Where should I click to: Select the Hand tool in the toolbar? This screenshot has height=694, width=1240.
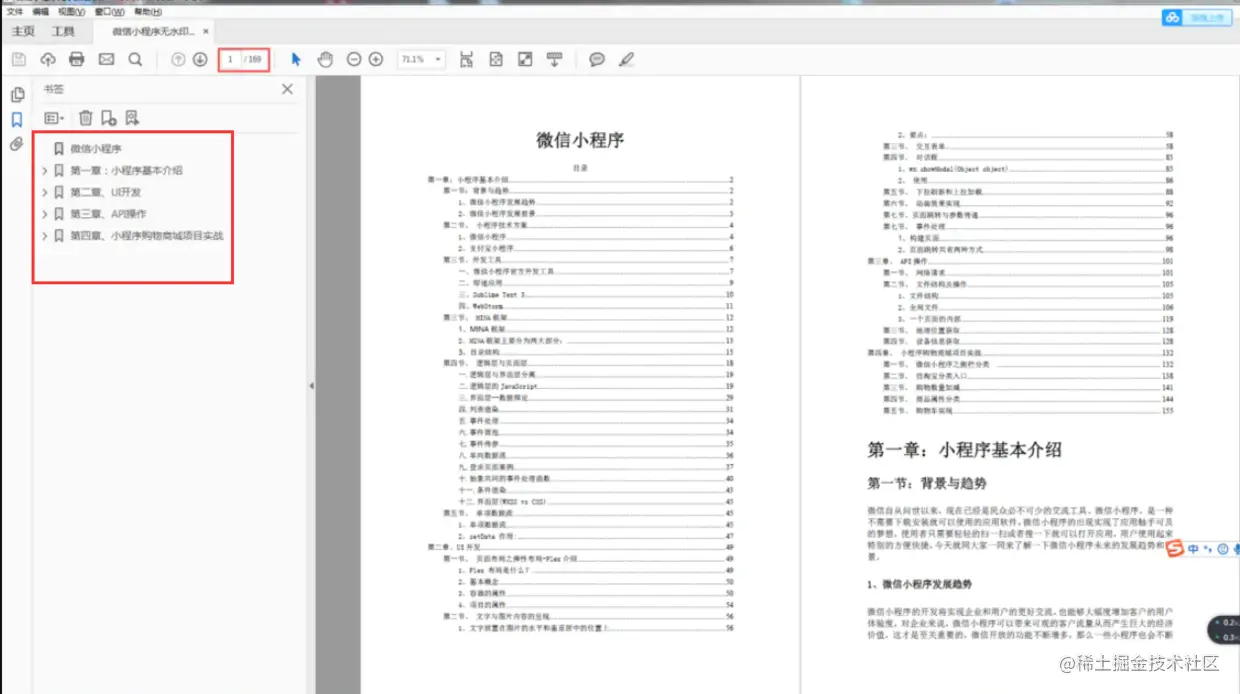[x=326, y=59]
